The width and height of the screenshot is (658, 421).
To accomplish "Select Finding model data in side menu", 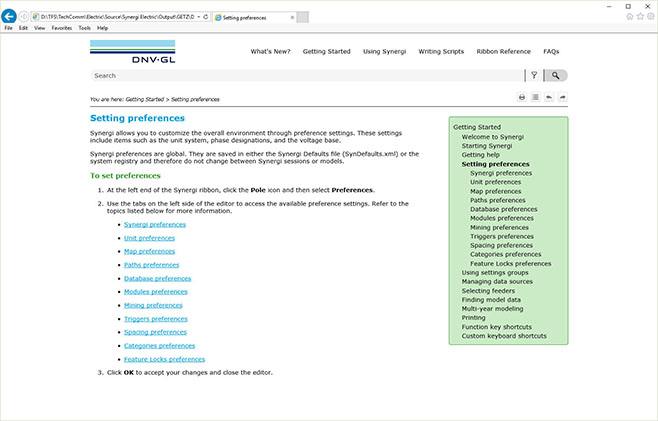I will click(491, 300).
